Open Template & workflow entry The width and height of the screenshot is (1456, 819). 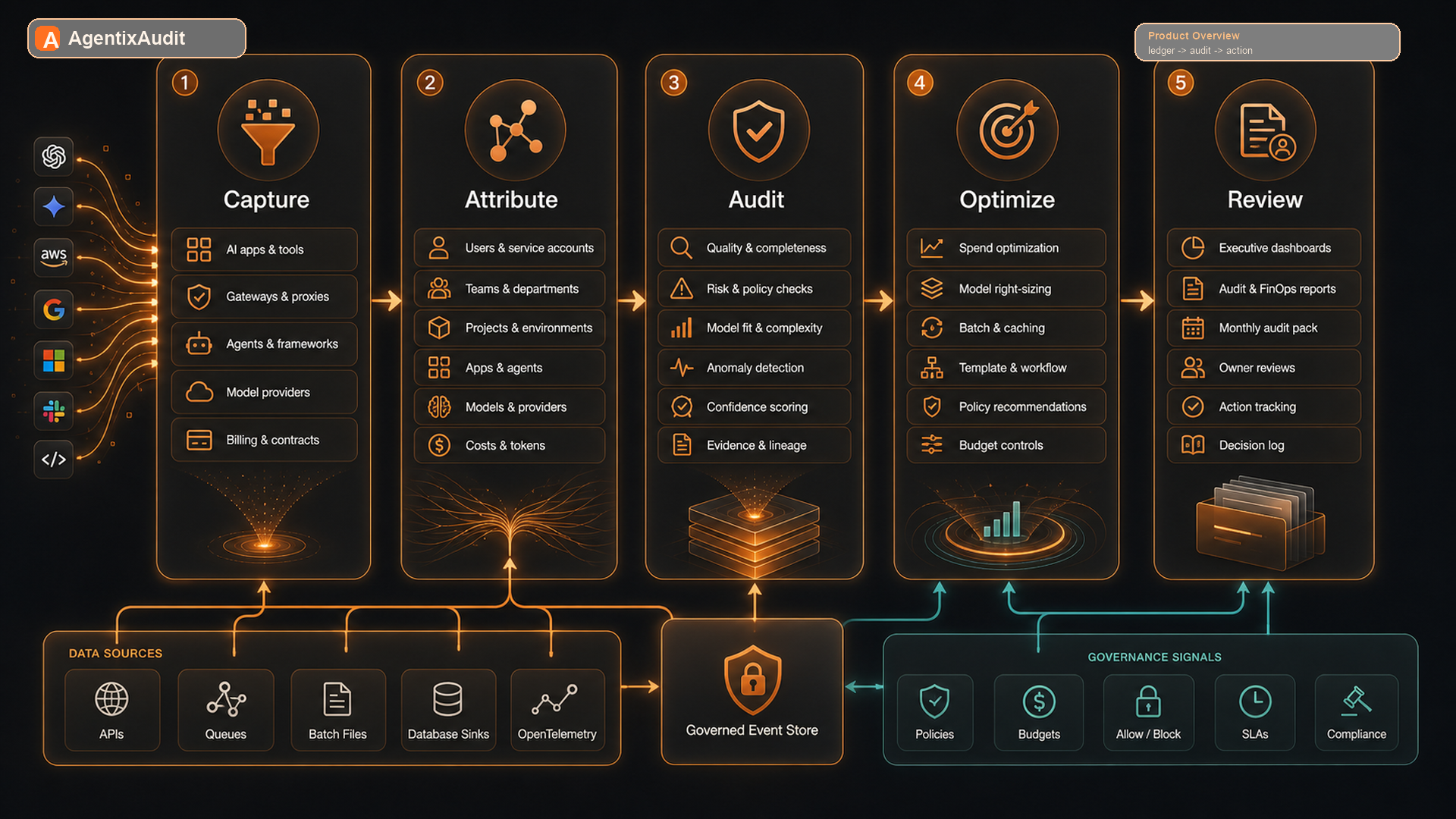click(x=1006, y=368)
